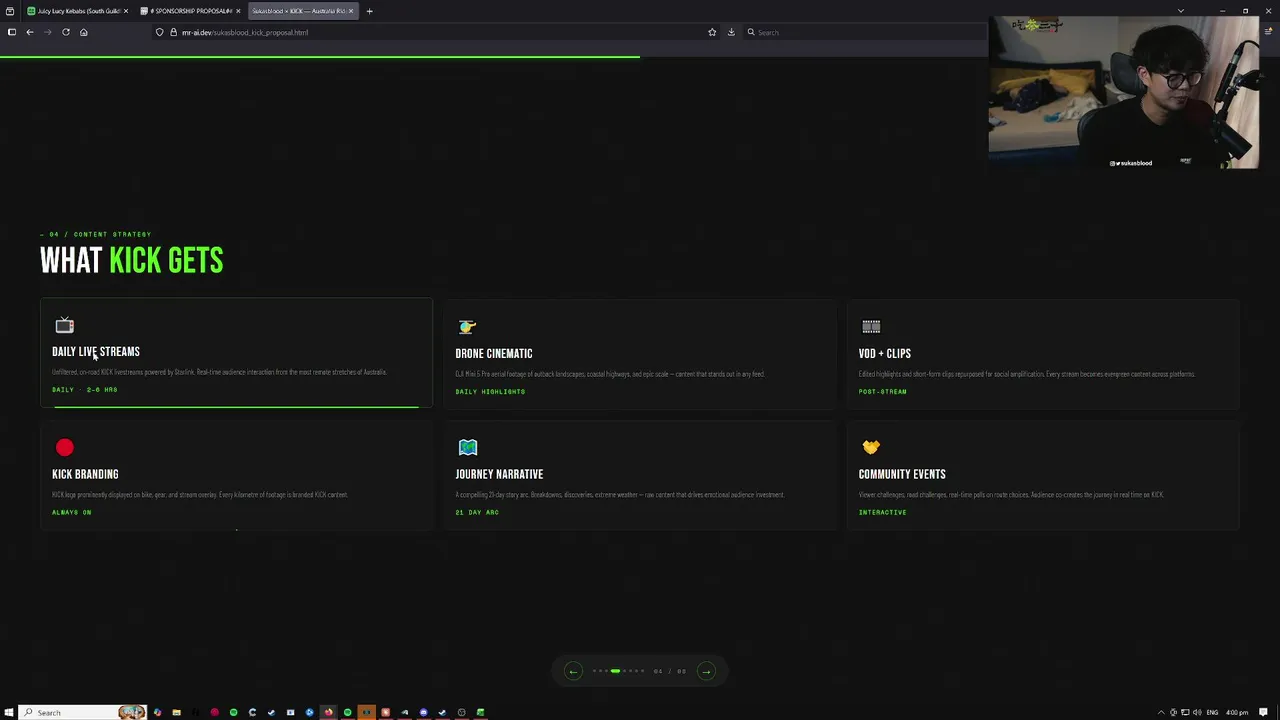Select the Kick Branding heading
The image size is (1280, 720).
coord(85,474)
